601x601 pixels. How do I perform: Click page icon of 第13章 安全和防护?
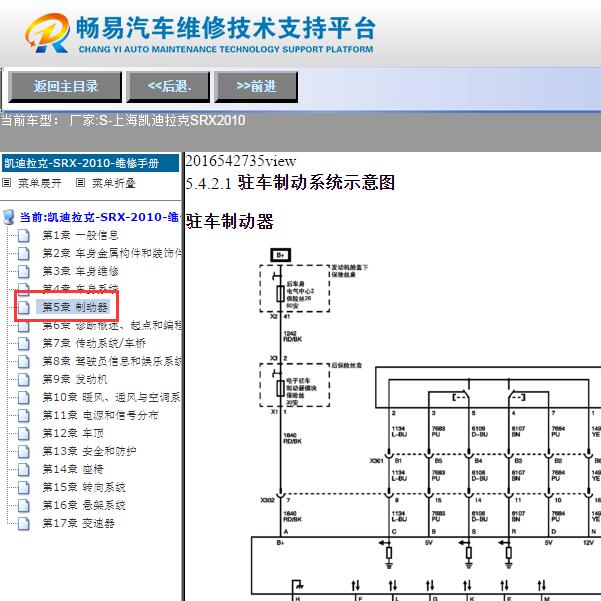coord(24,452)
